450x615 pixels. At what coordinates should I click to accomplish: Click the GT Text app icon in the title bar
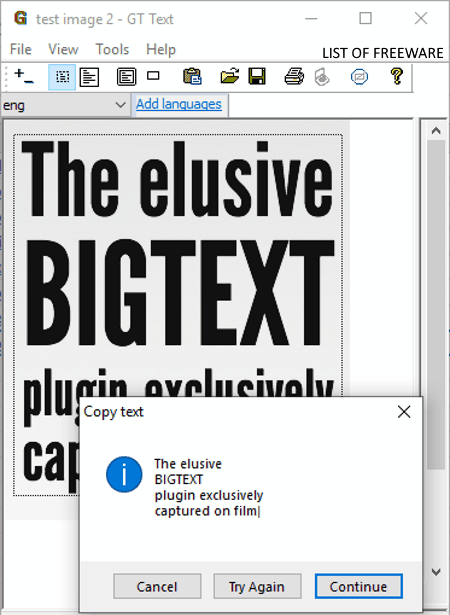click(20, 18)
